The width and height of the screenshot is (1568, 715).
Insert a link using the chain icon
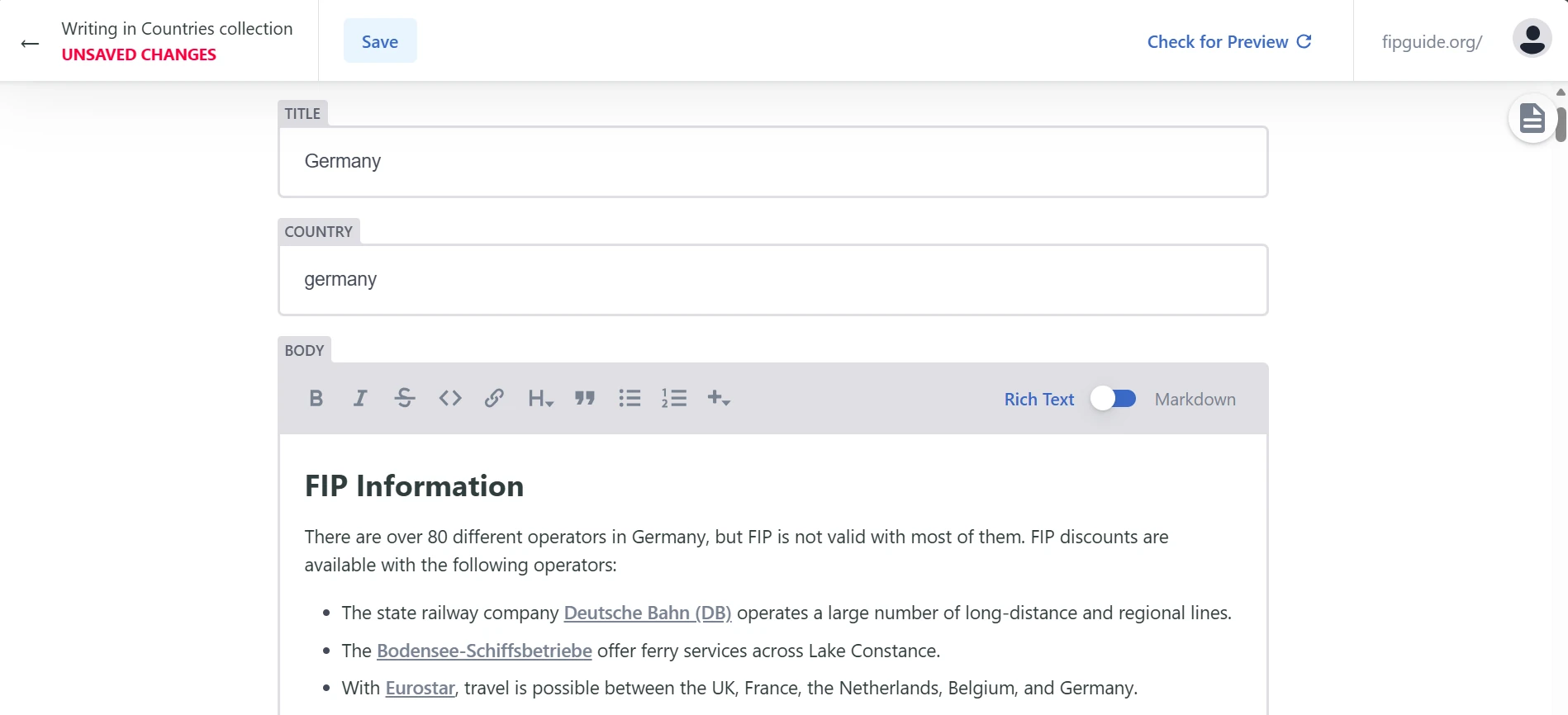(x=494, y=399)
